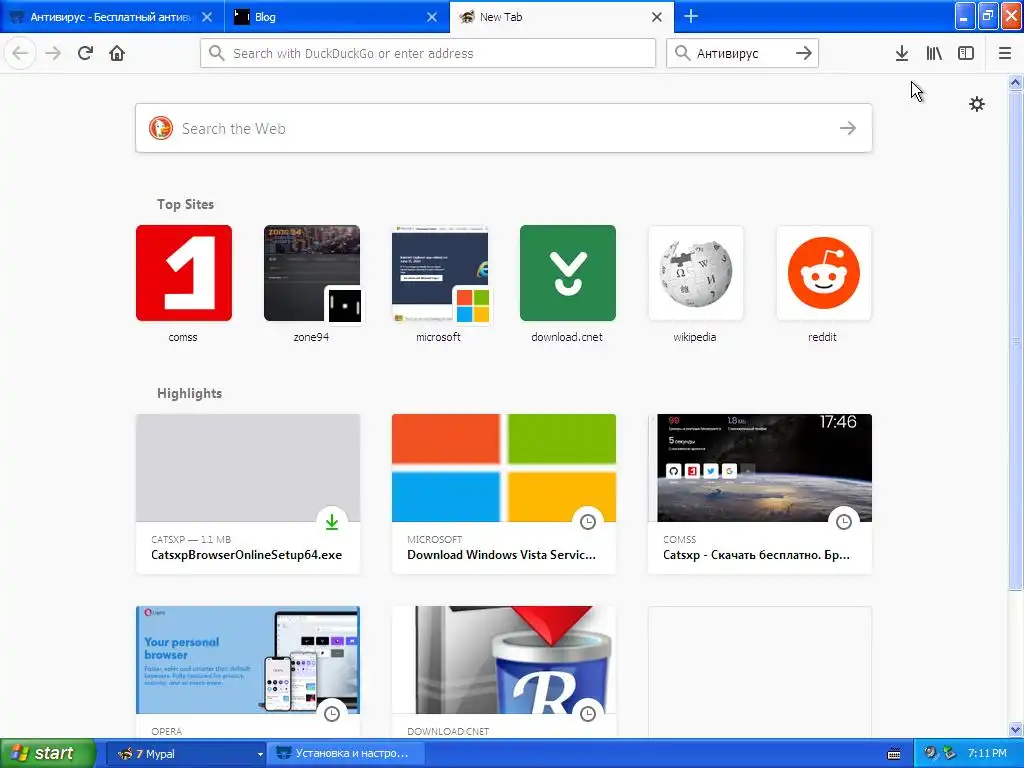Click the history clock icon on Microsoft card
This screenshot has width=1024, height=768.
click(x=588, y=522)
